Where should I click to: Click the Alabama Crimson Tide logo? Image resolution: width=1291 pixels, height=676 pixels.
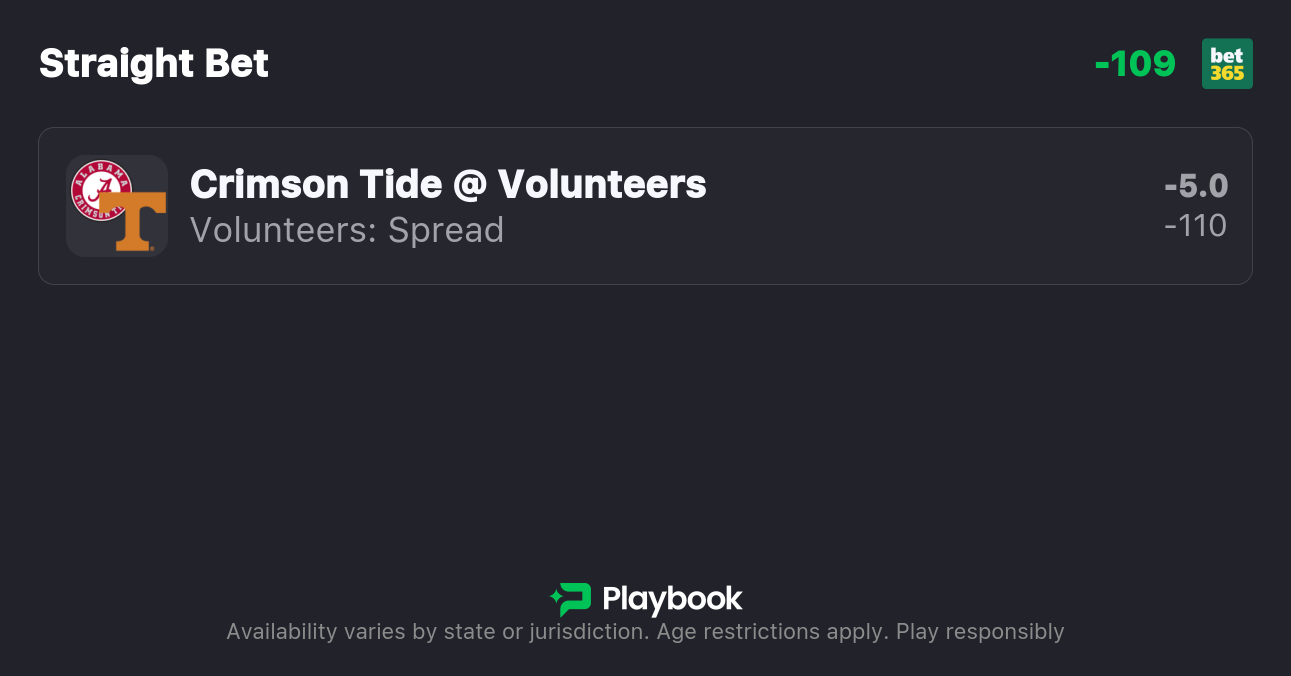point(98,187)
